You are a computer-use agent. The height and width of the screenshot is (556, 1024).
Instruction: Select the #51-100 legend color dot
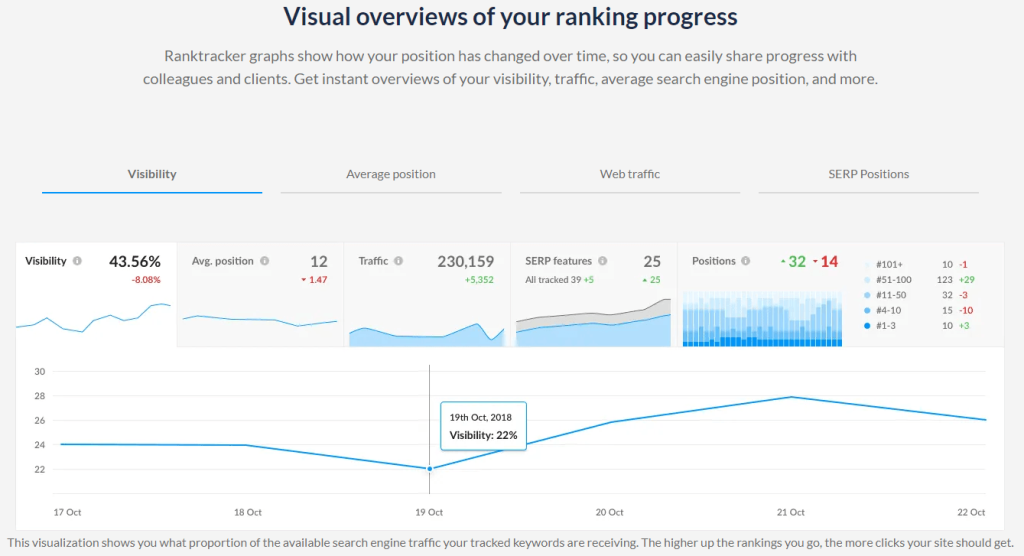pos(866,280)
